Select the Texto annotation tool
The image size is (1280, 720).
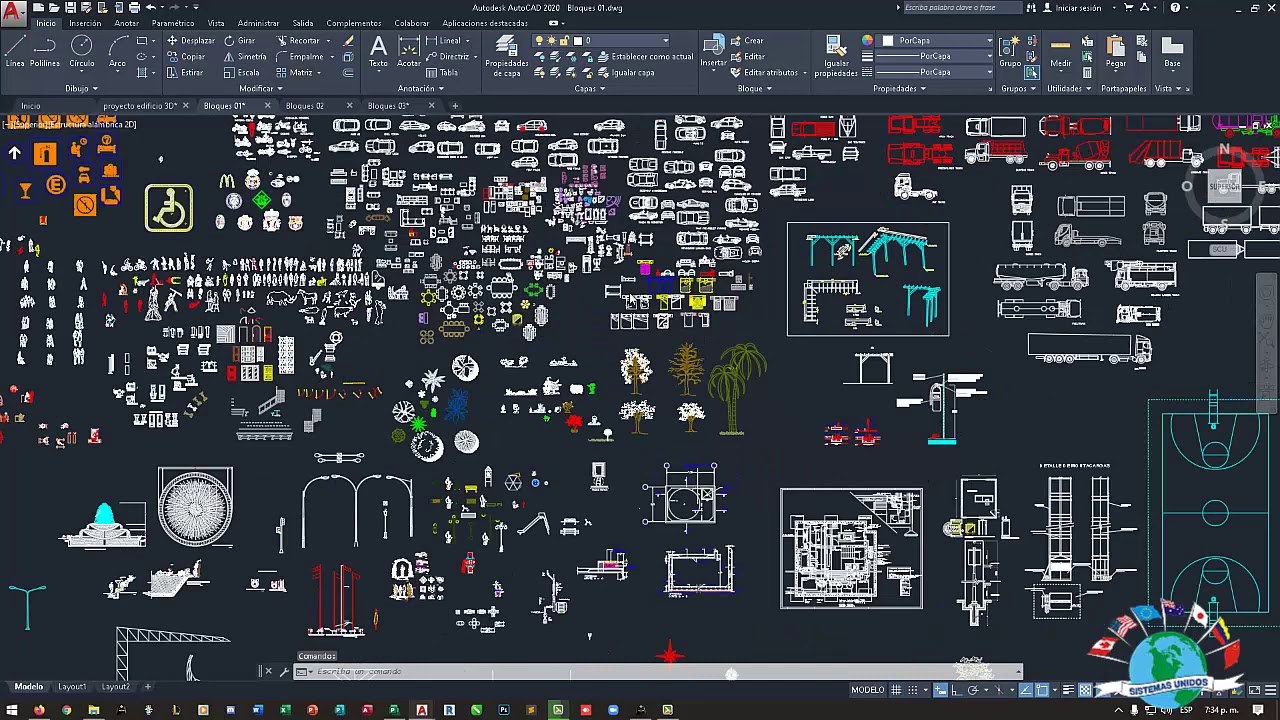378,52
